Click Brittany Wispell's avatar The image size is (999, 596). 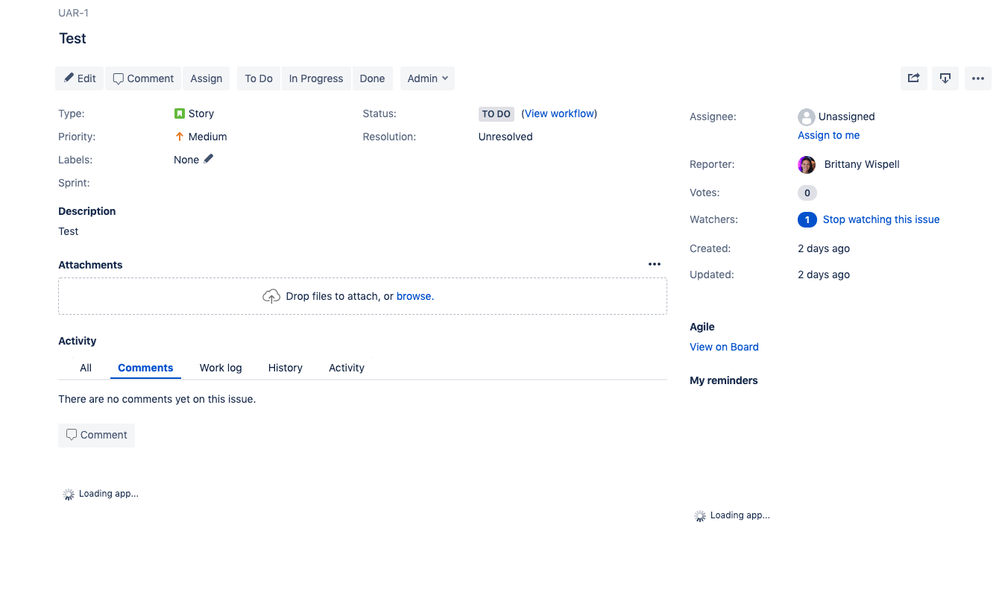tap(807, 164)
